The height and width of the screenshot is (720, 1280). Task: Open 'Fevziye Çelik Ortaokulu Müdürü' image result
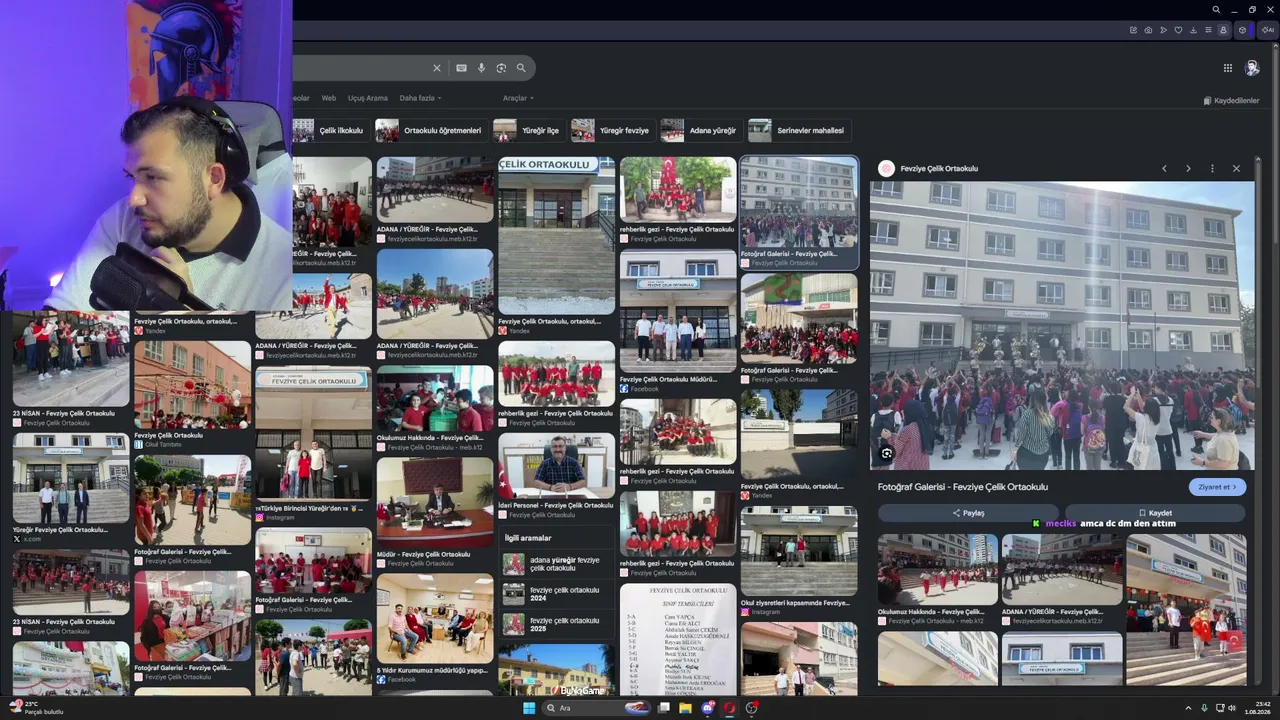coord(678,311)
